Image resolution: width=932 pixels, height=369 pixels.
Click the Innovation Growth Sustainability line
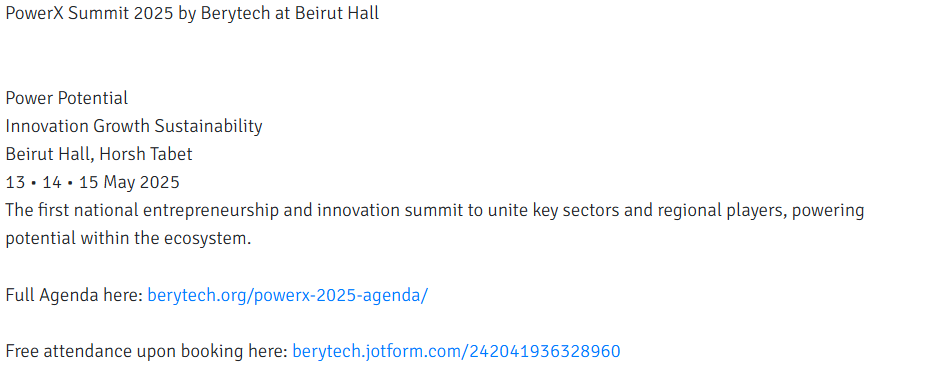[x=134, y=126]
